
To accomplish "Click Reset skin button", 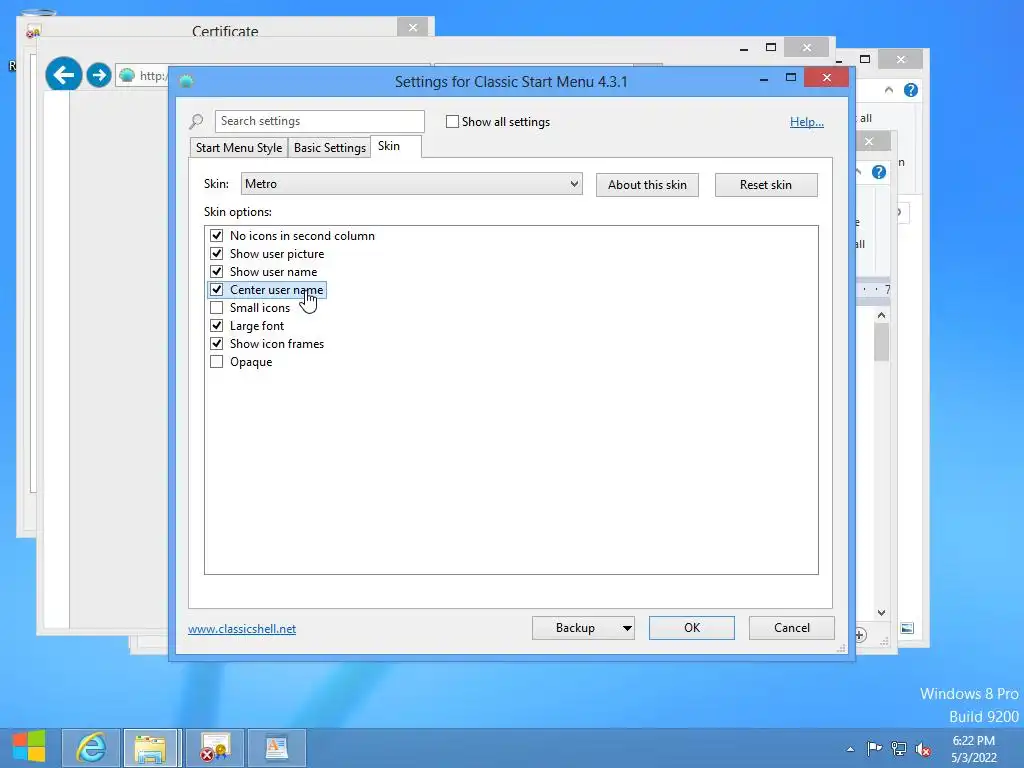I will tap(766, 185).
